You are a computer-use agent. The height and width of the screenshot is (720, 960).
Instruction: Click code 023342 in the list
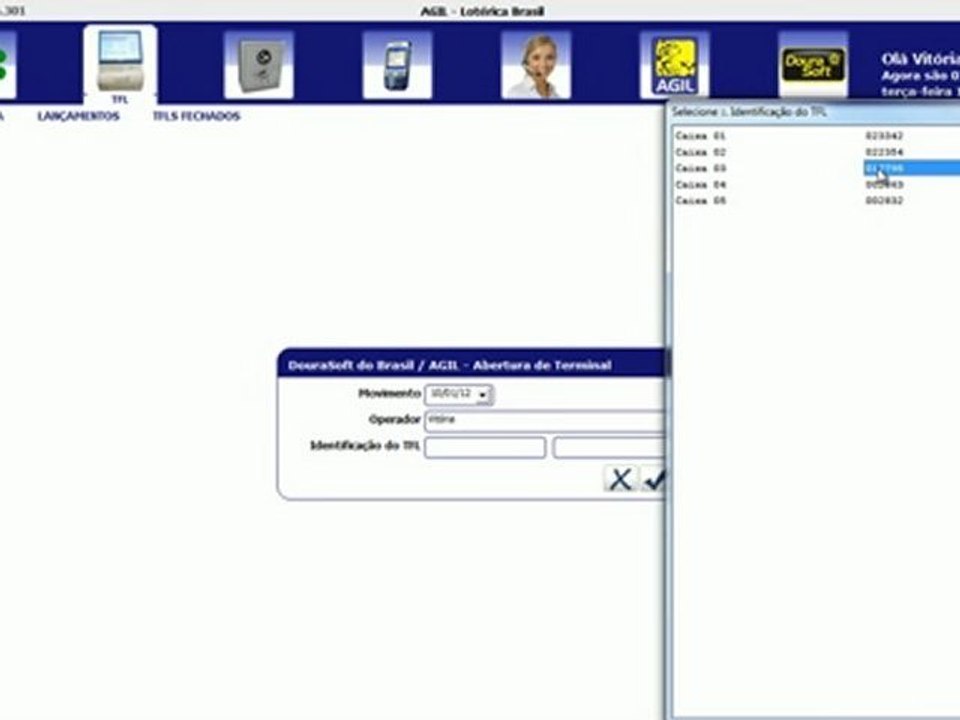tap(884, 136)
